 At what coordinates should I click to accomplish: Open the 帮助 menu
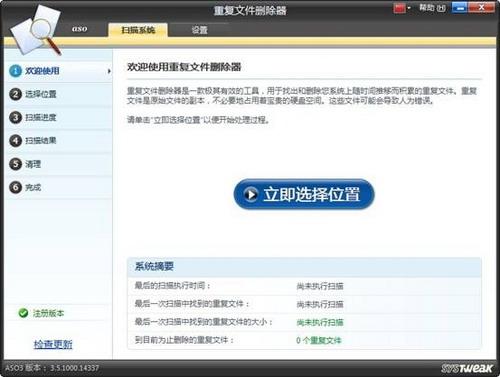432,8
